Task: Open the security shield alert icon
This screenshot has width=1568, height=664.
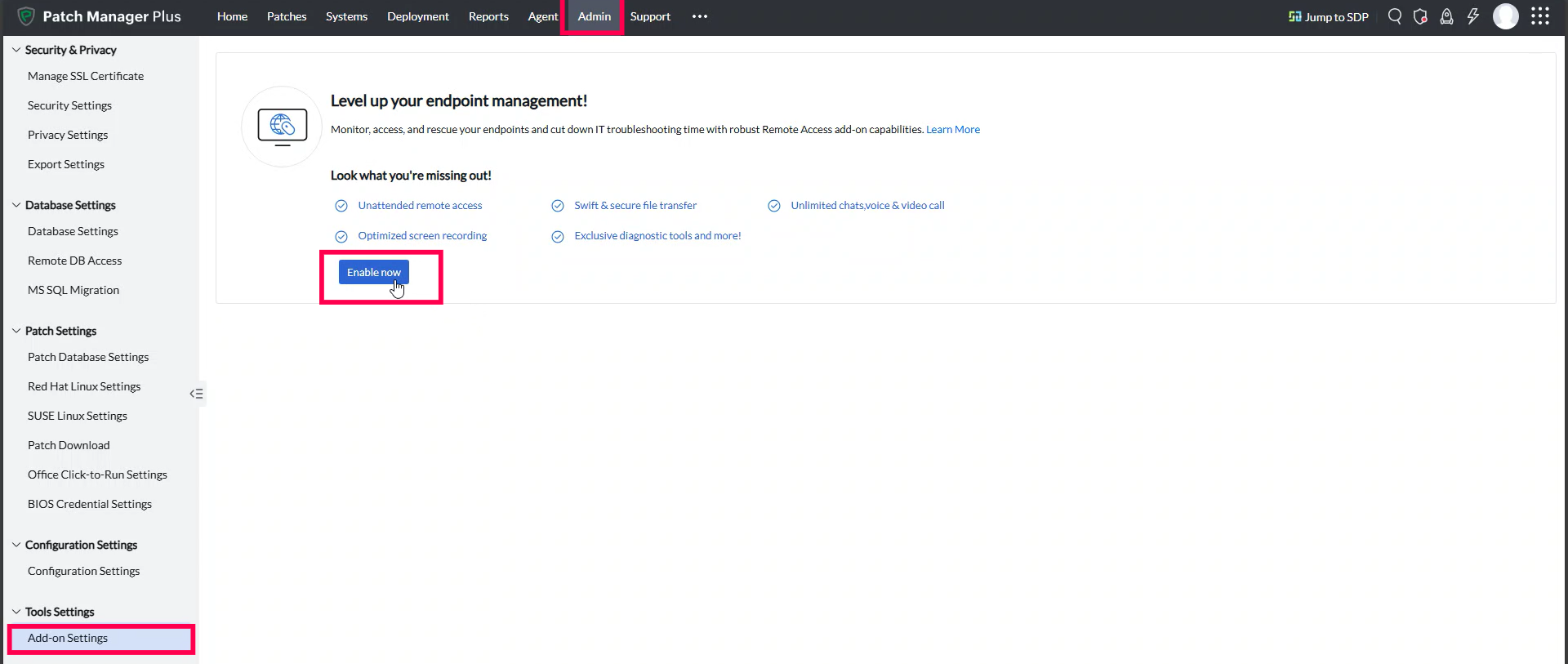Action: [1421, 16]
